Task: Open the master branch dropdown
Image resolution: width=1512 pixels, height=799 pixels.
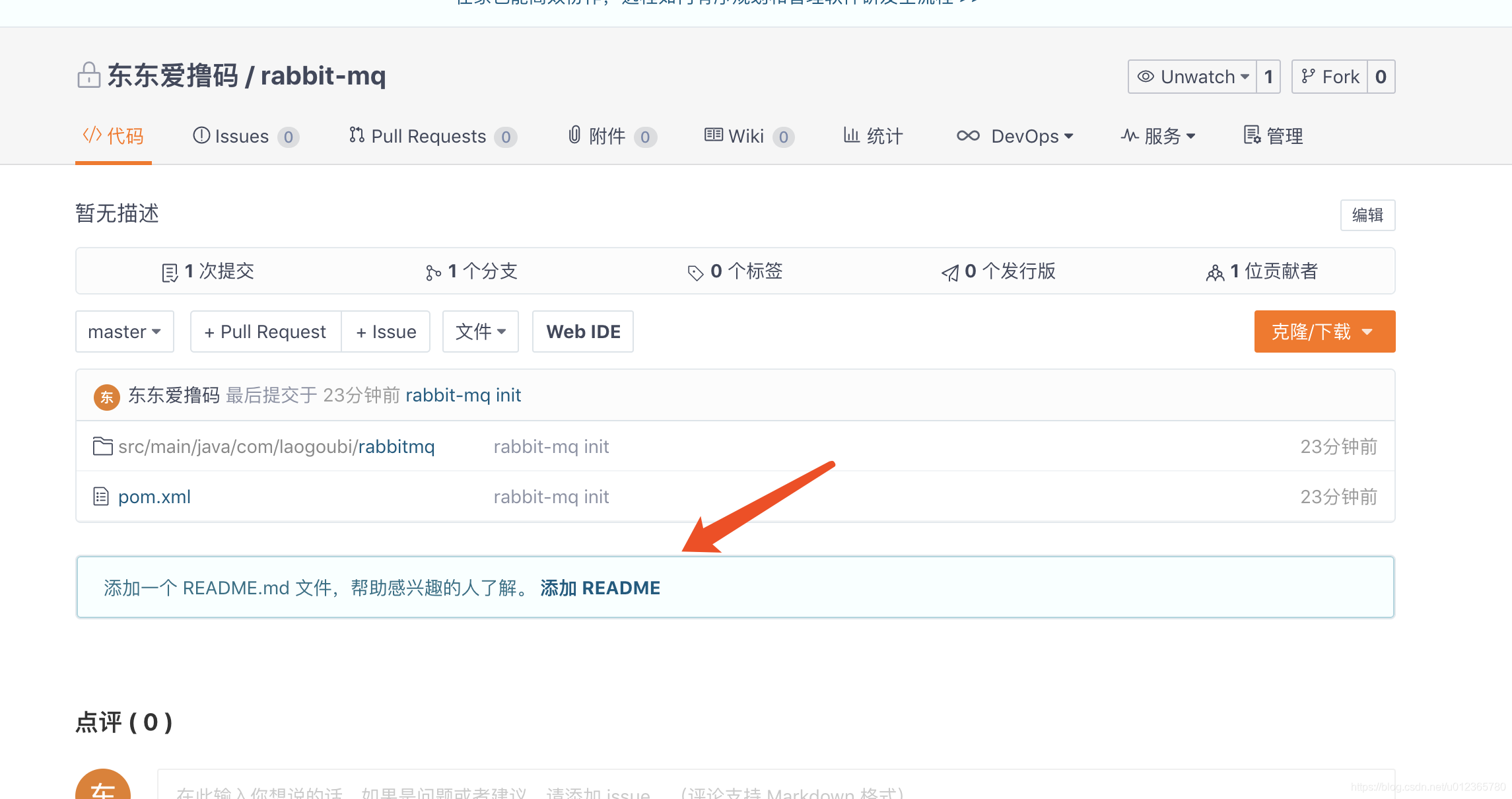Action: tap(125, 331)
